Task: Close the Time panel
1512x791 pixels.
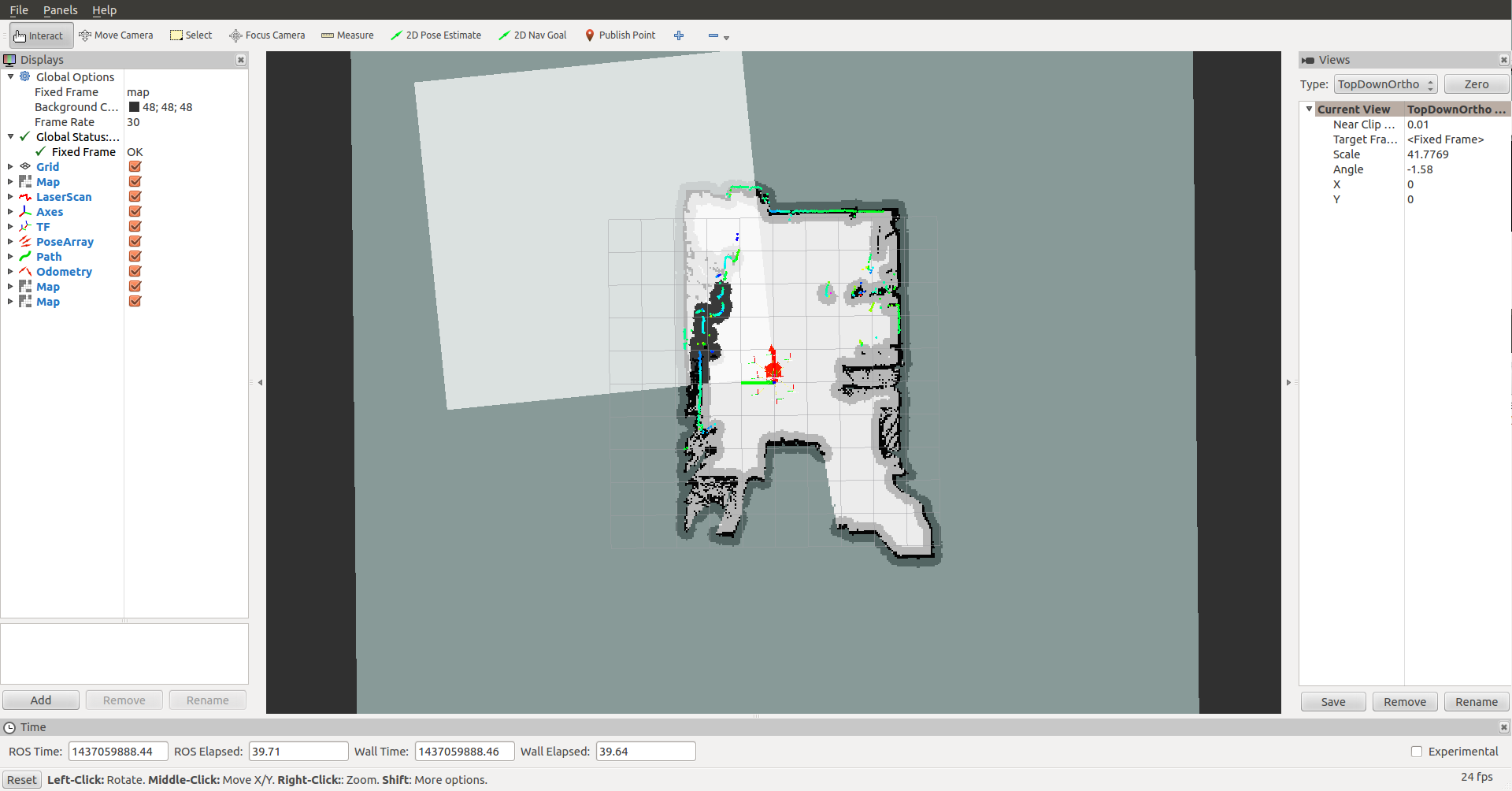Action: coord(1503,727)
